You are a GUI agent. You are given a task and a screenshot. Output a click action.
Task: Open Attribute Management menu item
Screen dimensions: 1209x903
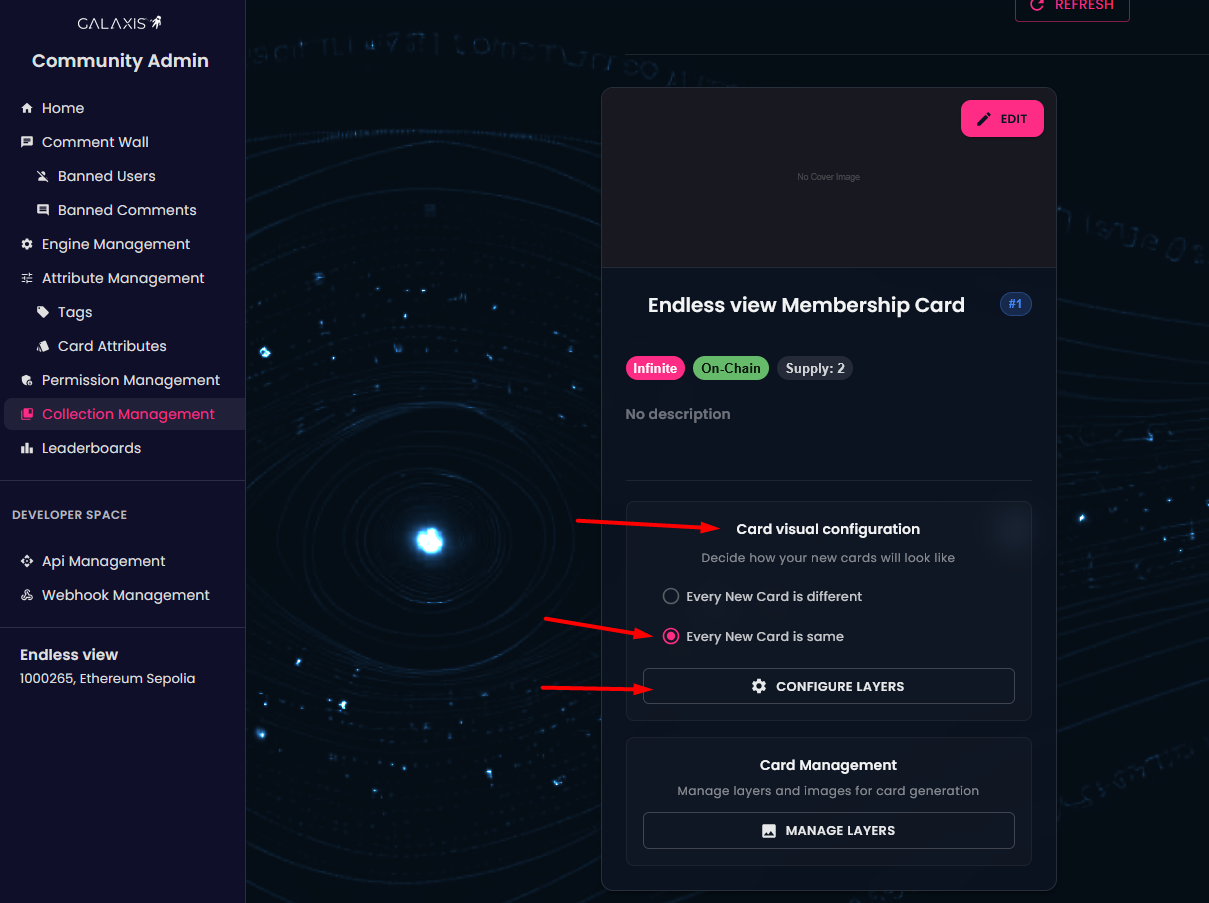[x=122, y=278]
